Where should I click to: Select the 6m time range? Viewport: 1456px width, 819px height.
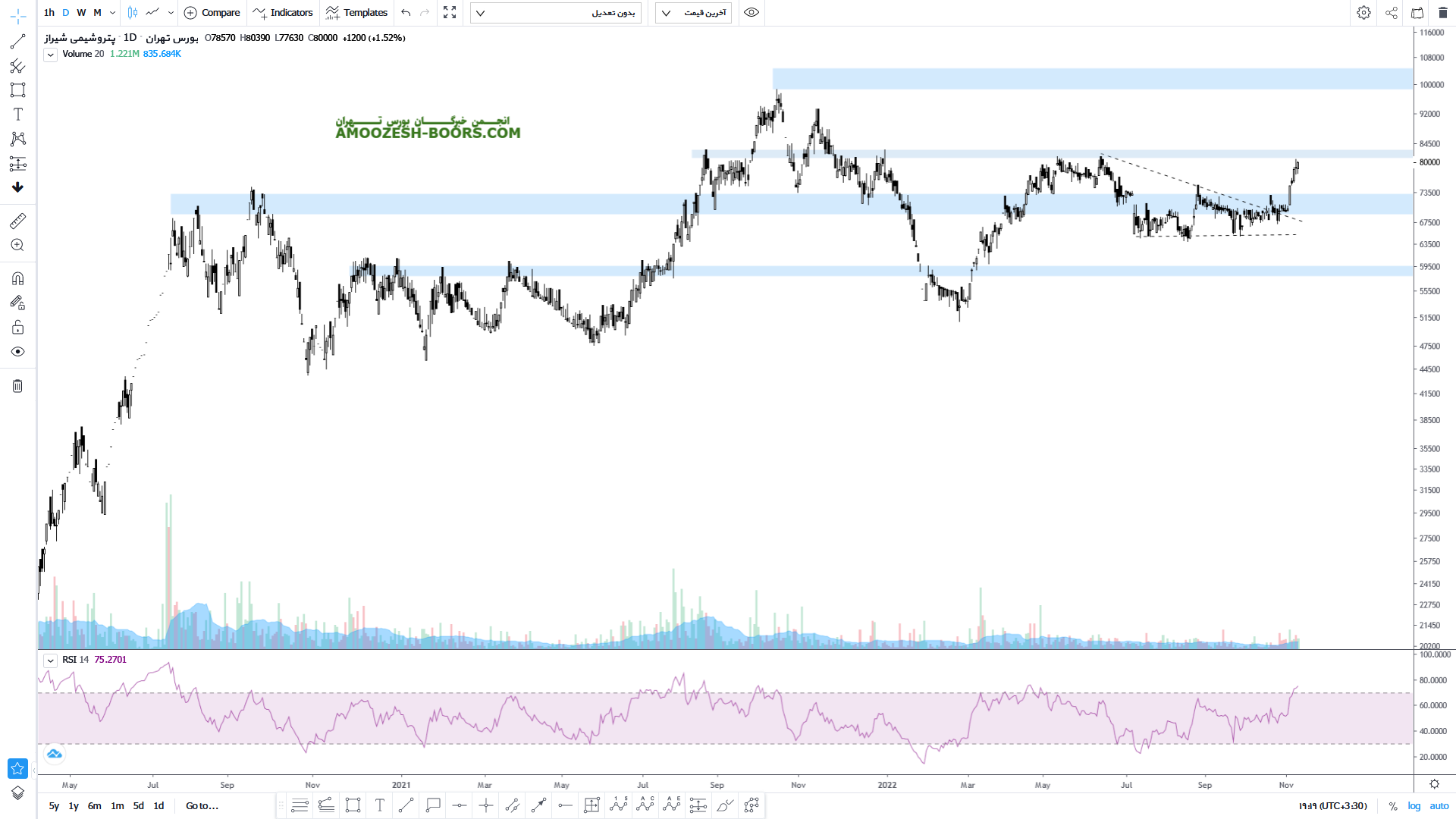(x=94, y=806)
